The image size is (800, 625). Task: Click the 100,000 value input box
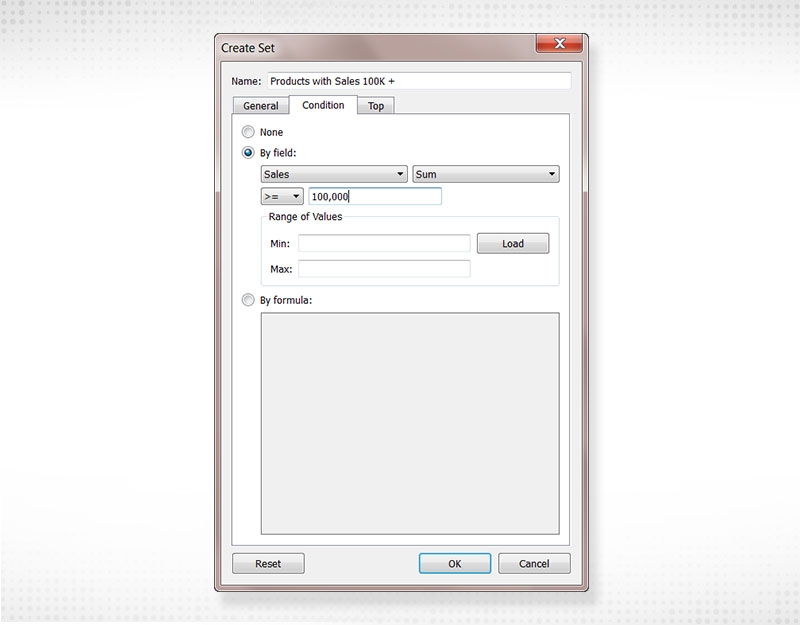375,197
